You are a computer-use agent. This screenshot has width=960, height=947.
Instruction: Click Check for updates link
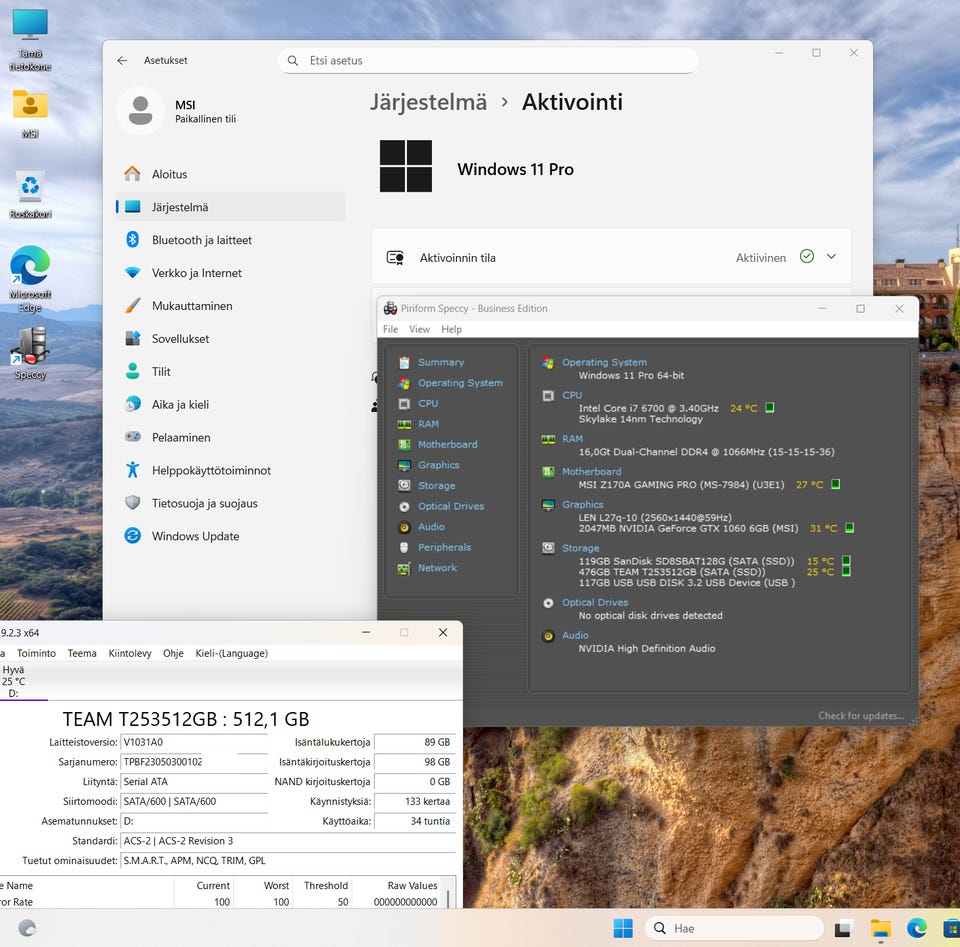(860, 715)
